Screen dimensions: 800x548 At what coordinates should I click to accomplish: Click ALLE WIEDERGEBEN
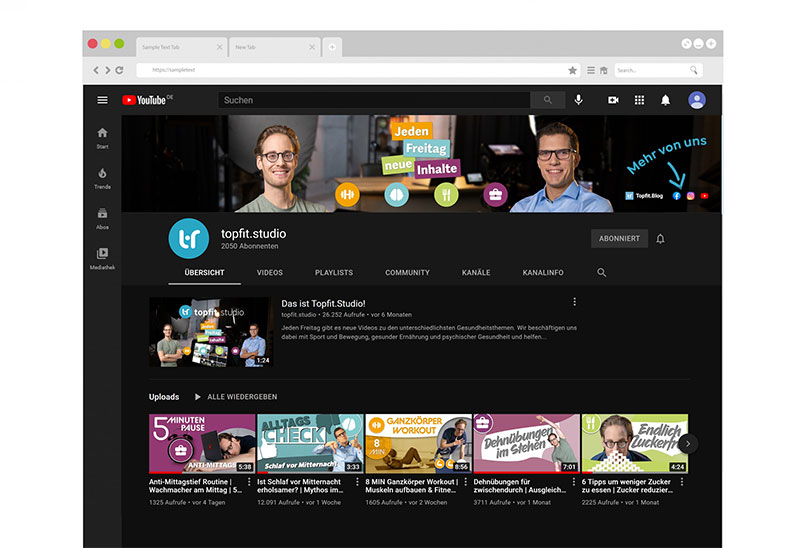point(236,396)
